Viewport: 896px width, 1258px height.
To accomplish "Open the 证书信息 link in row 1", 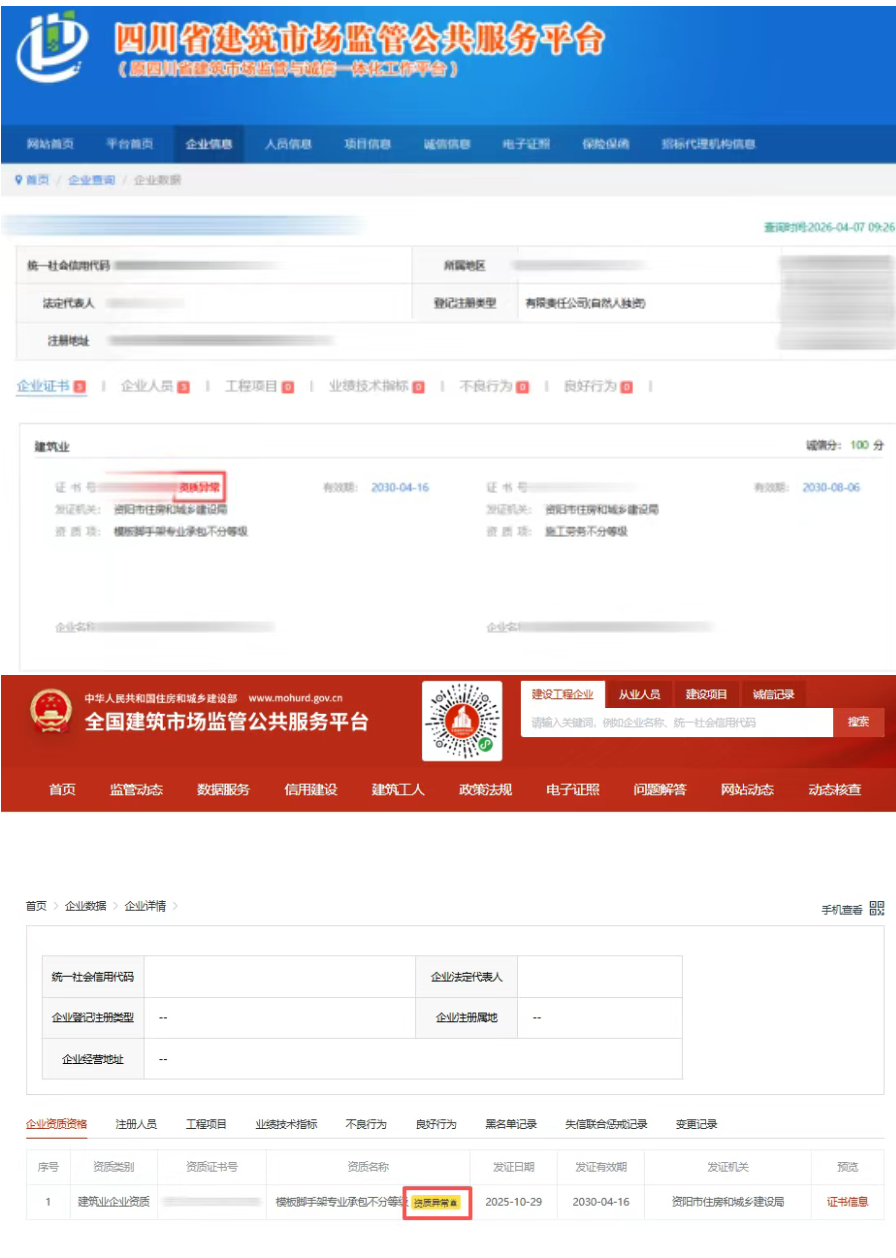I will pyautogui.click(x=847, y=1202).
